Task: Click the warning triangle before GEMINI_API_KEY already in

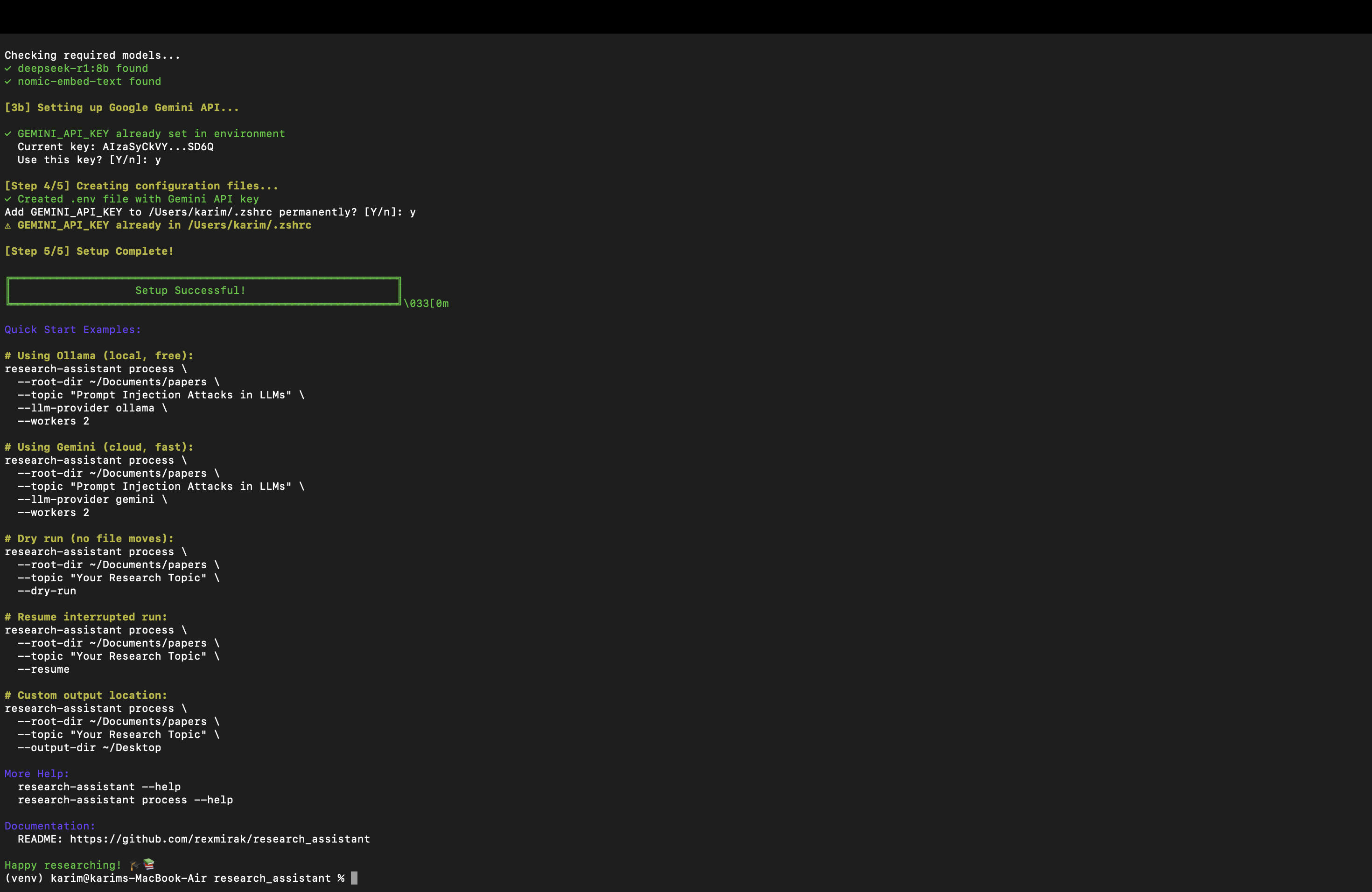Action: point(8,226)
